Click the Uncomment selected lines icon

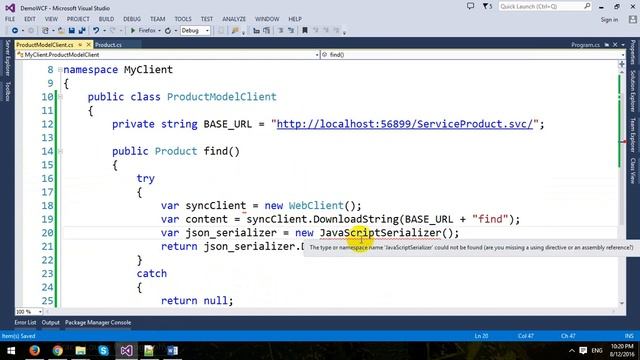coord(291,31)
